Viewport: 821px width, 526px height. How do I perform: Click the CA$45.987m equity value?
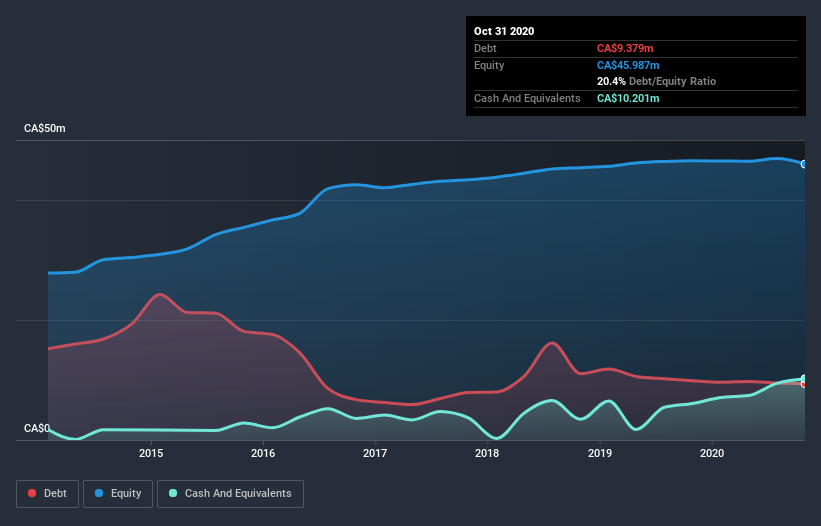tap(628, 65)
